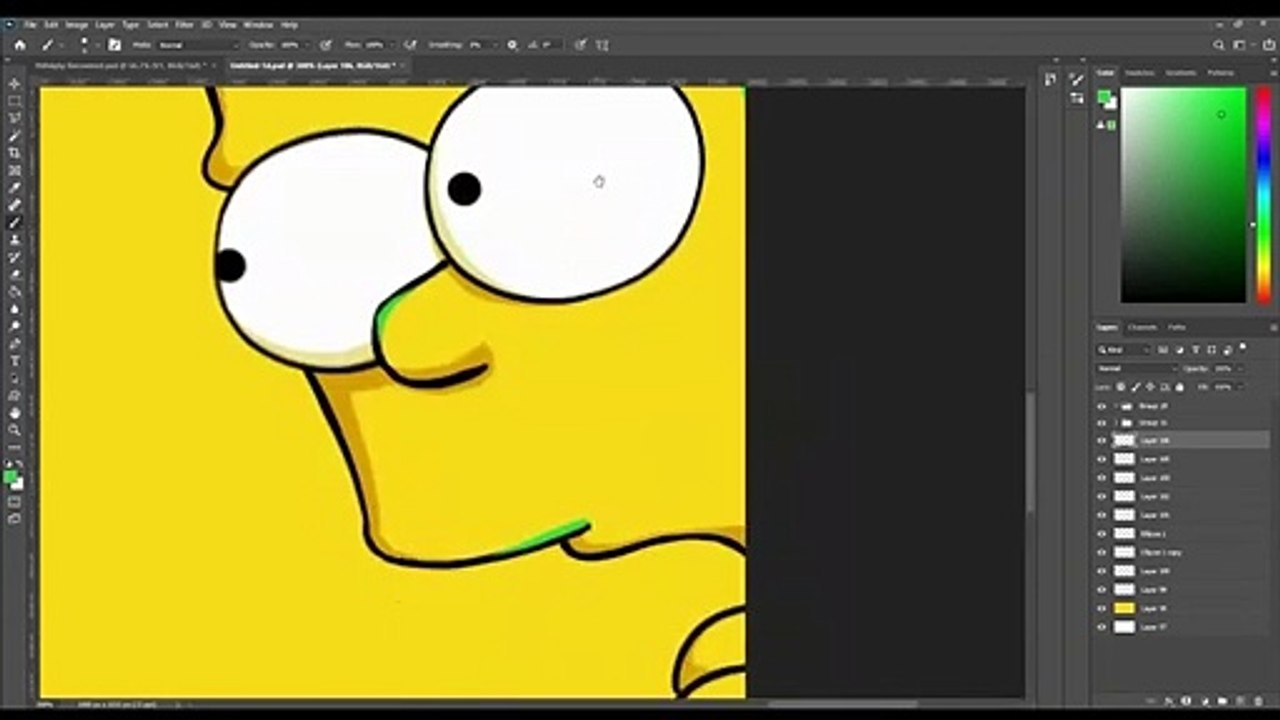Image resolution: width=1280 pixels, height=720 pixels.
Task: Toggle layer filtering on or off
Action: 1243,349
